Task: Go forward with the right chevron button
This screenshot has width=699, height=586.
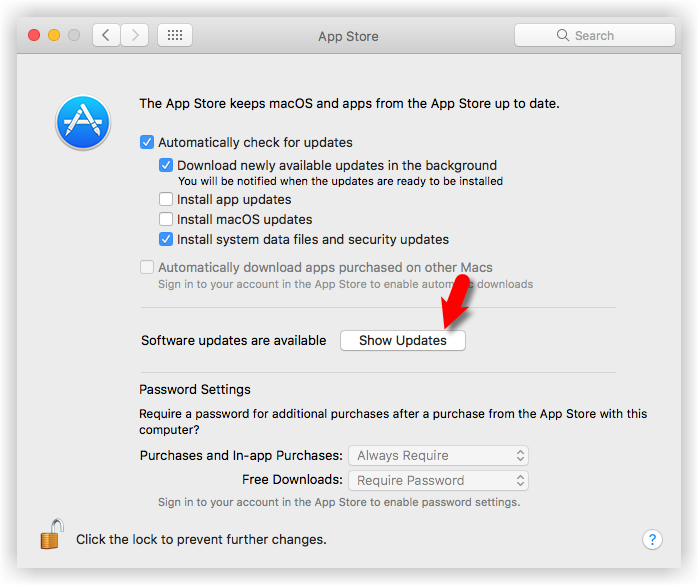Action: [135, 35]
